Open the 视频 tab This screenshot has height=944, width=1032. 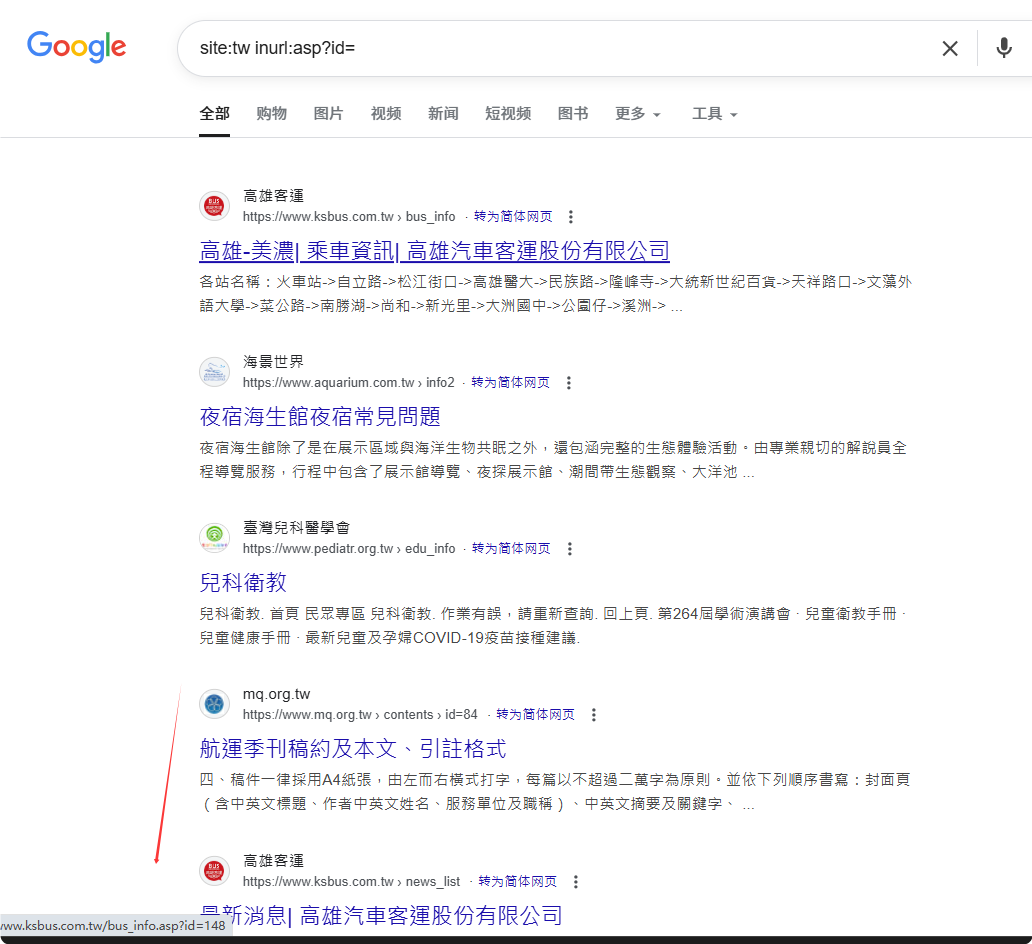coord(386,114)
